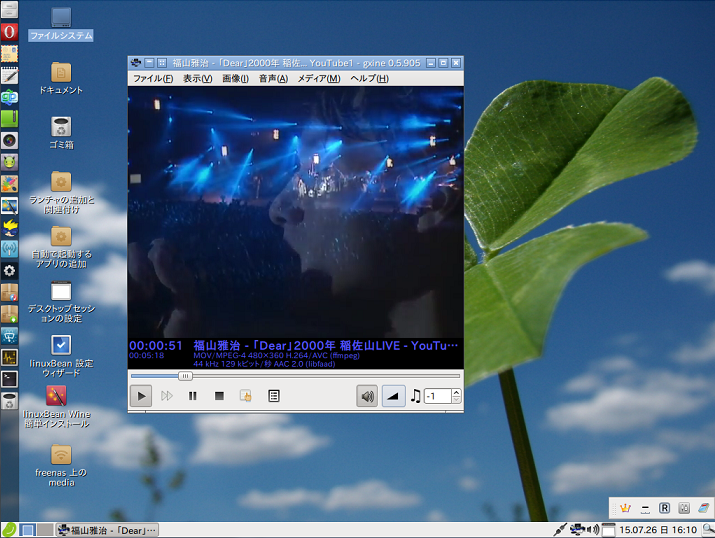Viewport: 715px width, 538px height.
Task: Launch the terminal from the left dock
Action: (x=9, y=379)
